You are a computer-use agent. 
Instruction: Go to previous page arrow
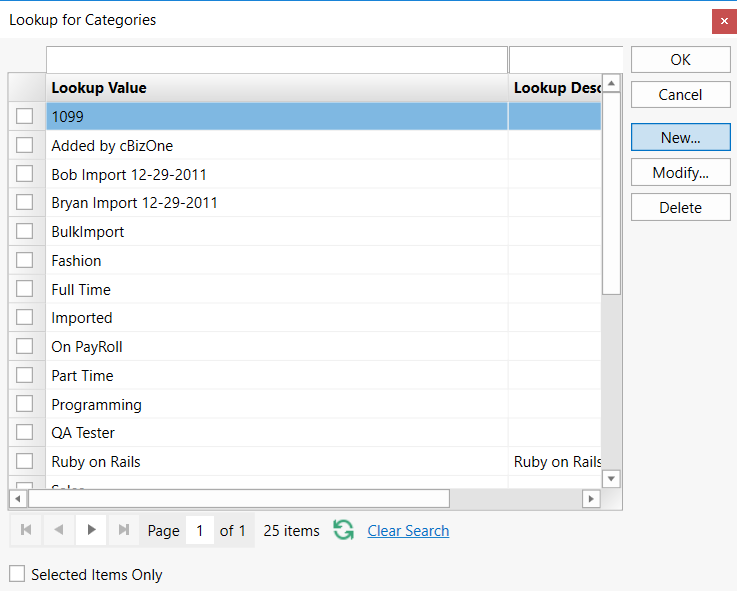[59, 530]
